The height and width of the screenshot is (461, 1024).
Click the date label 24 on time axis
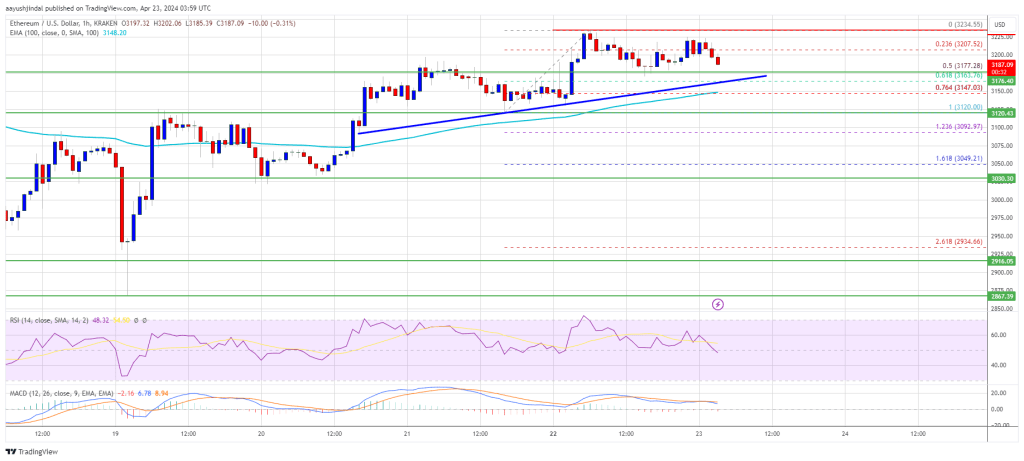click(845, 433)
